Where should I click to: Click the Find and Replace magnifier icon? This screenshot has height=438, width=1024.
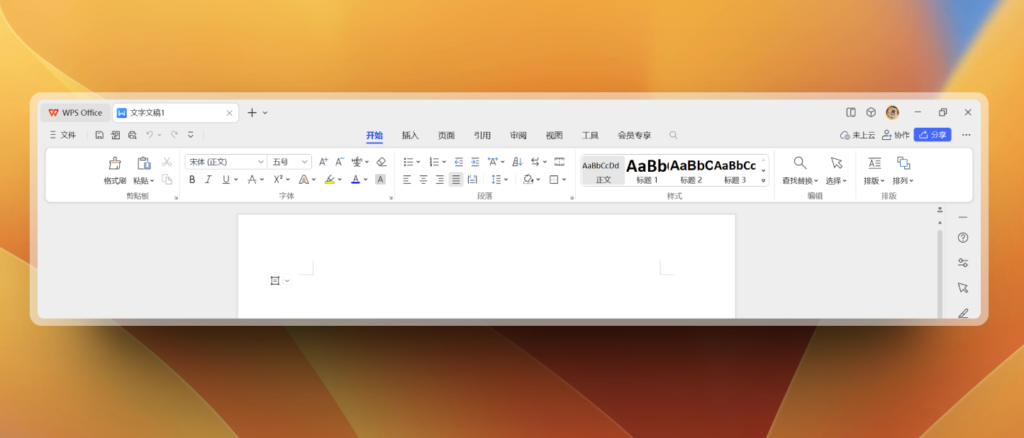(800, 163)
